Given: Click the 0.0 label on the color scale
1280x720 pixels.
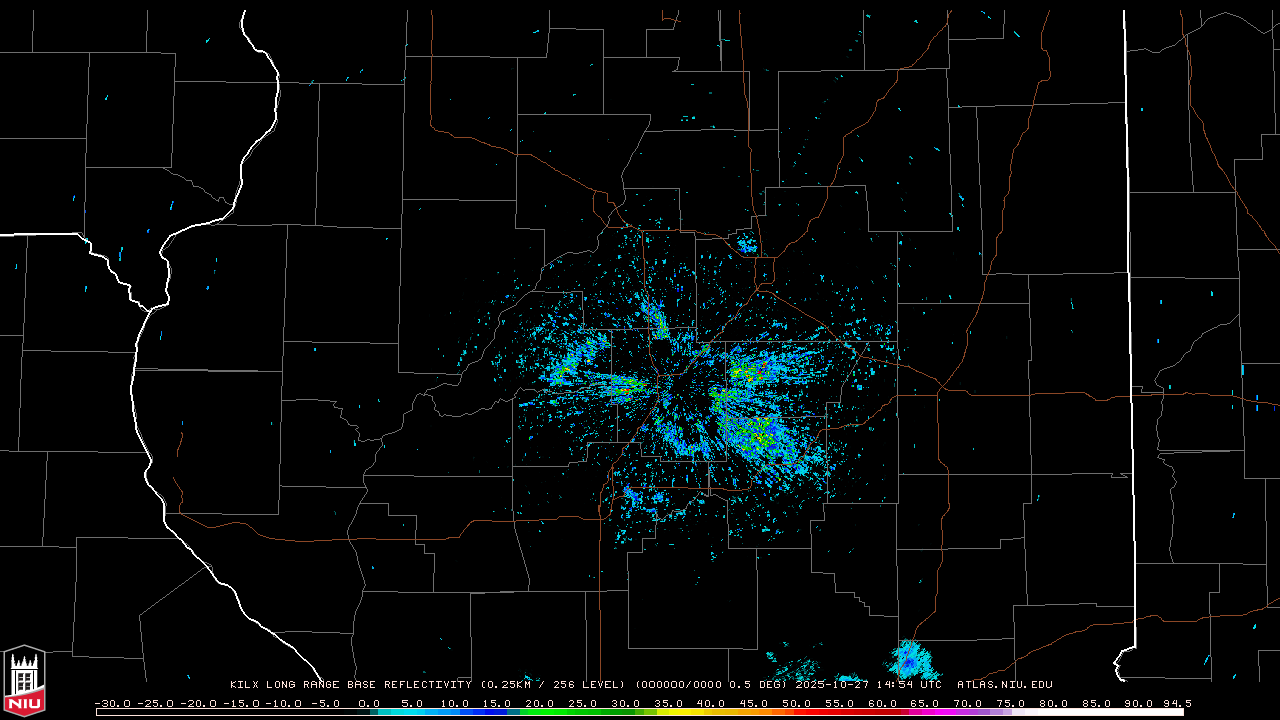Looking at the screenshot, I should [369, 703].
